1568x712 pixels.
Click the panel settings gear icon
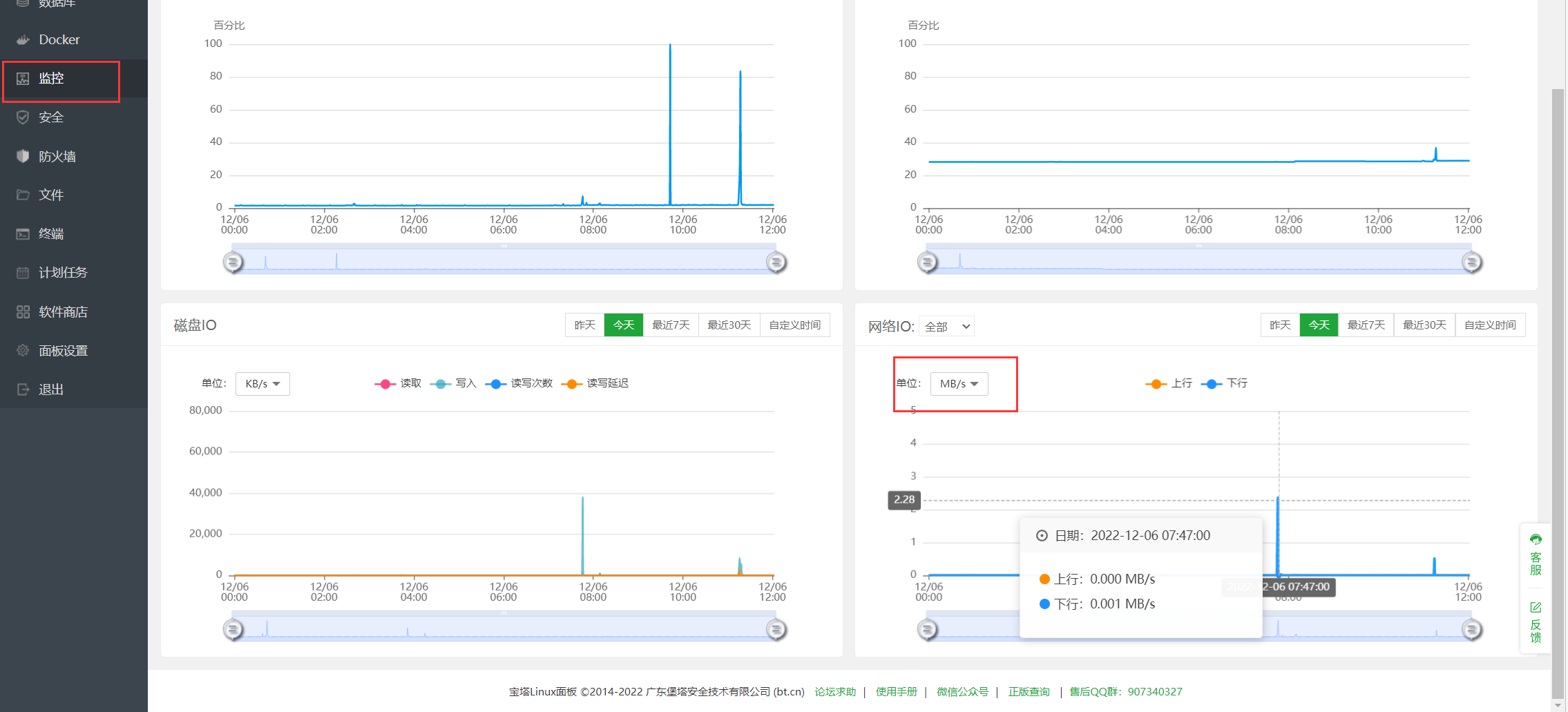[23, 350]
